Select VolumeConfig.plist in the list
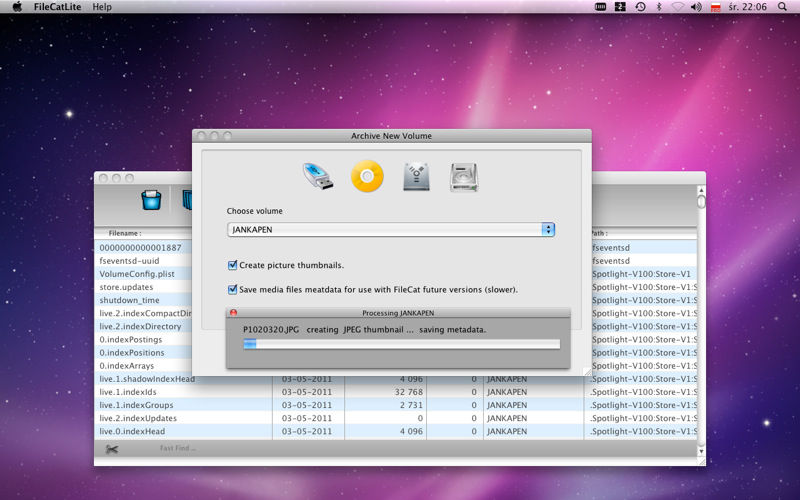This screenshot has height=500, width=800. (137, 274)
